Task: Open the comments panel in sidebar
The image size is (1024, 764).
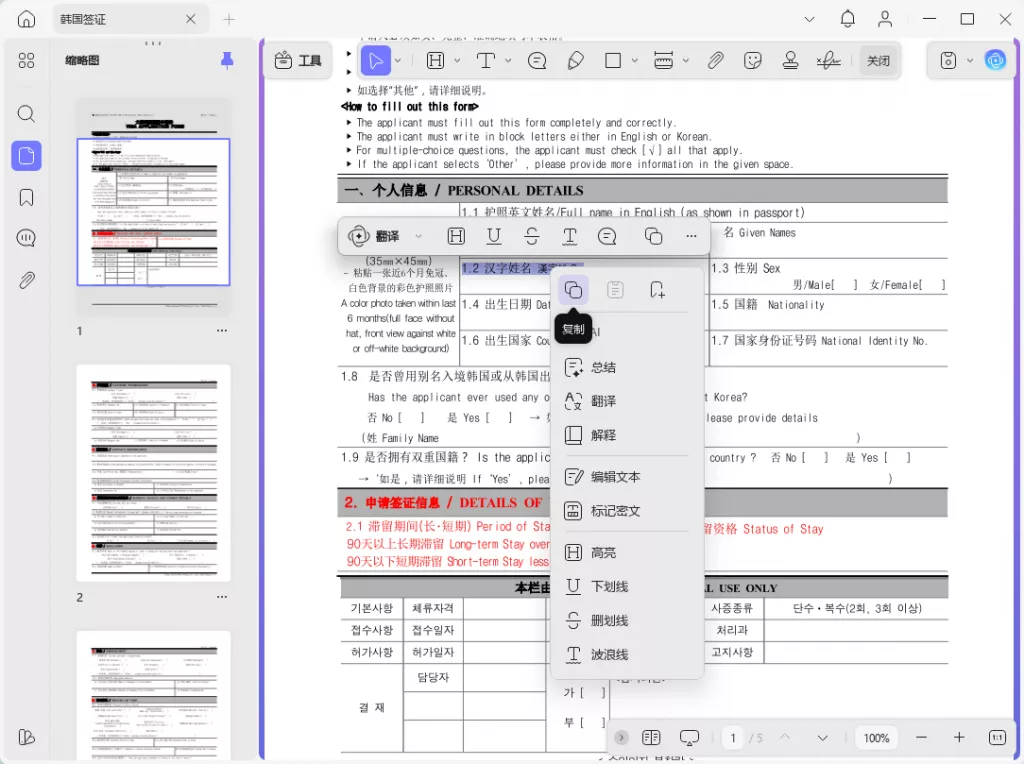Action: point(26,238)
